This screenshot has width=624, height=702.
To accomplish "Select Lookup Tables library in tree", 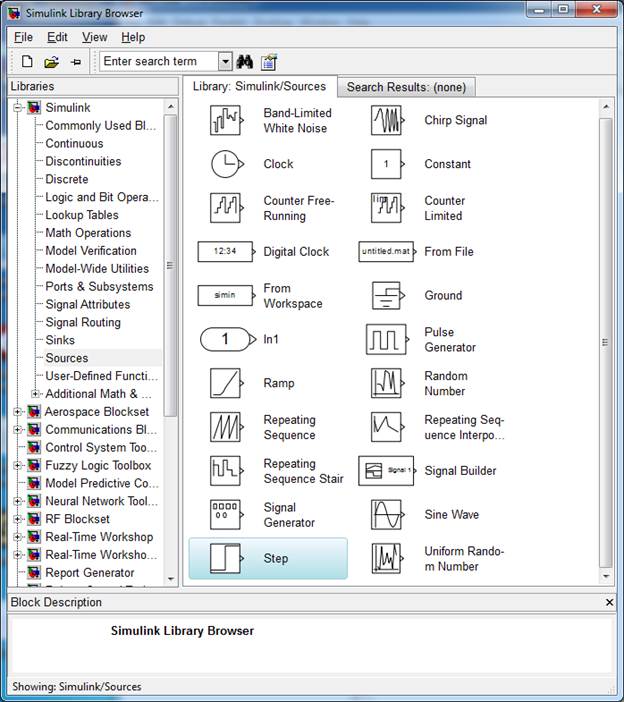I will pos(82,215).
